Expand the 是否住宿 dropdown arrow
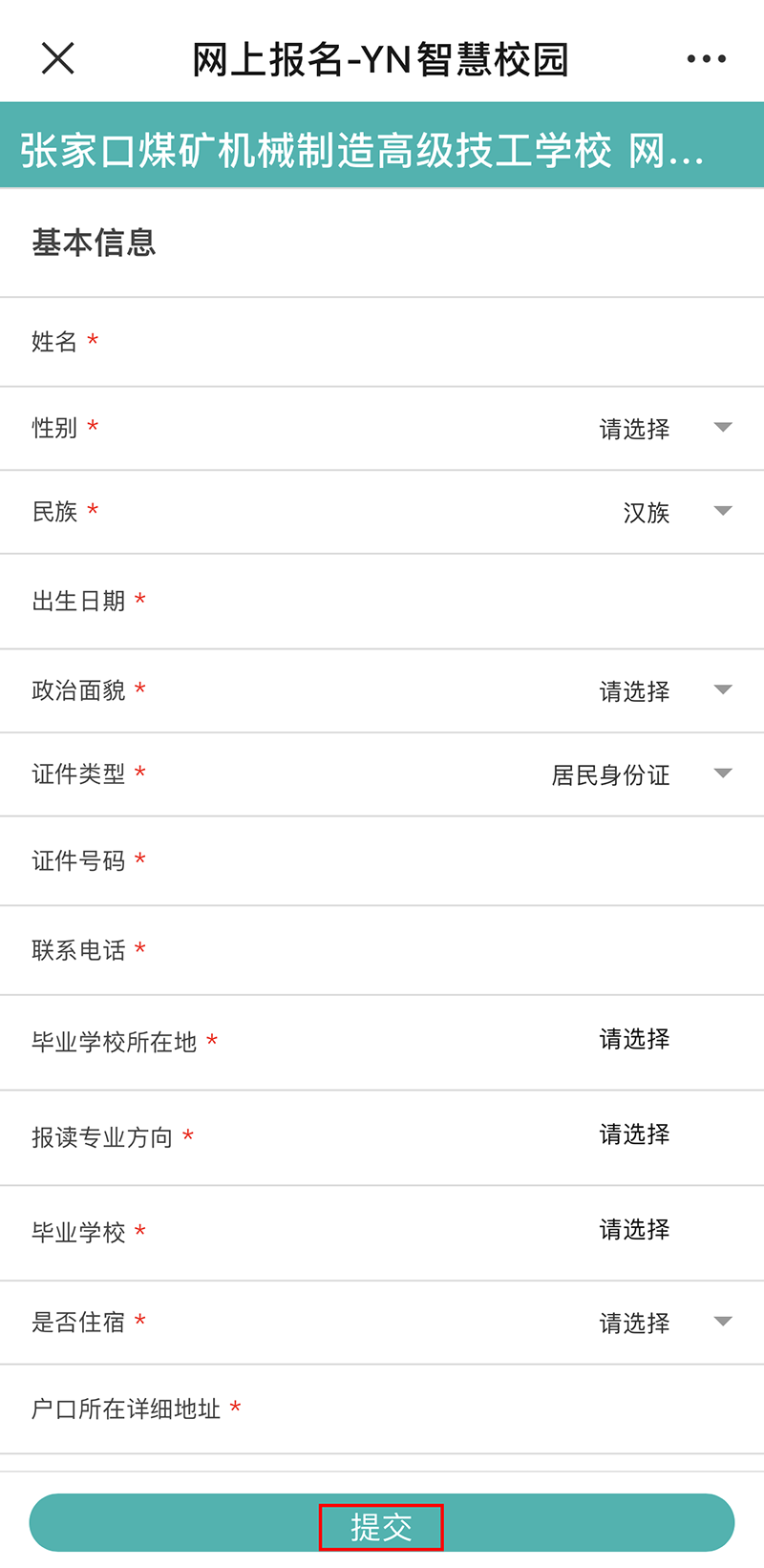Viewport: 764px width, 1568px height. point(723,1323)
